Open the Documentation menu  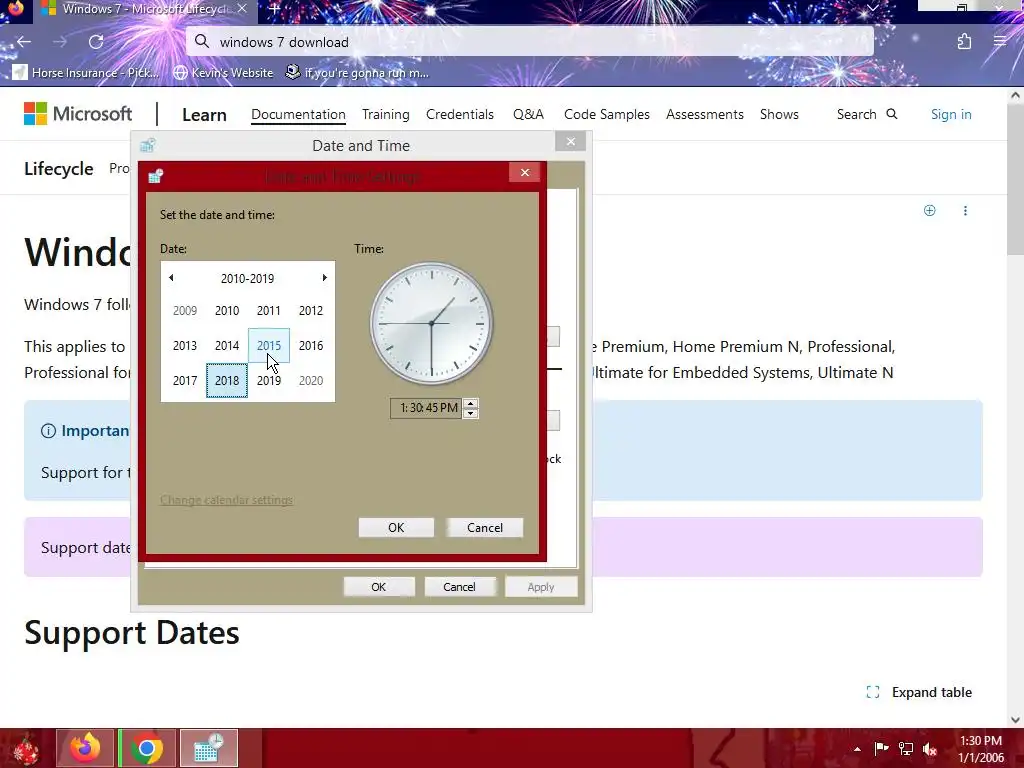click(x=298, y=114)
